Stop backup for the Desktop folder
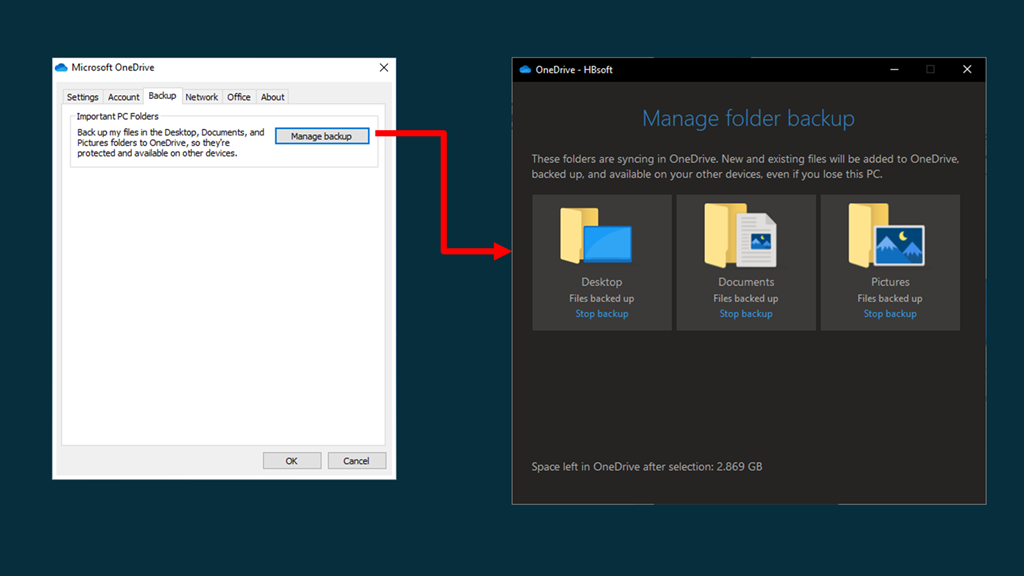This screenshot has height=576, width=1024. tap(602, 314)
